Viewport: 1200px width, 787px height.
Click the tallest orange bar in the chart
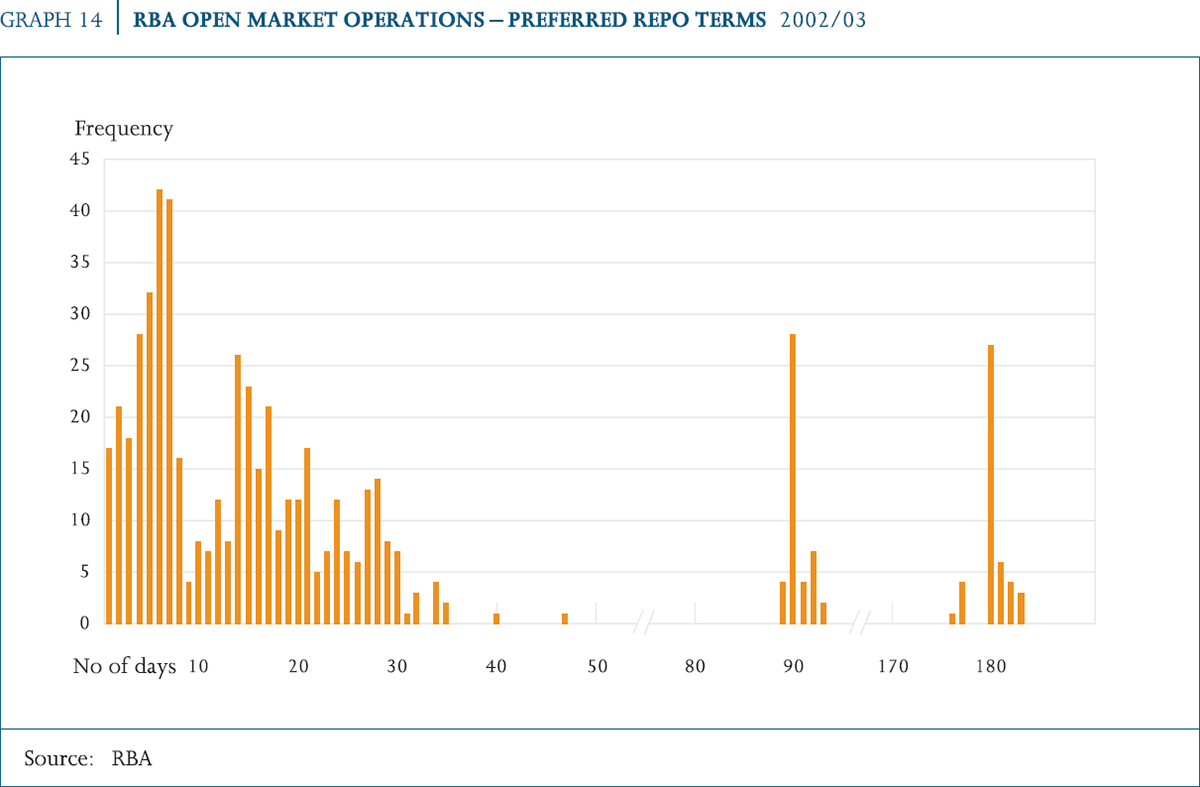[159, 406]
